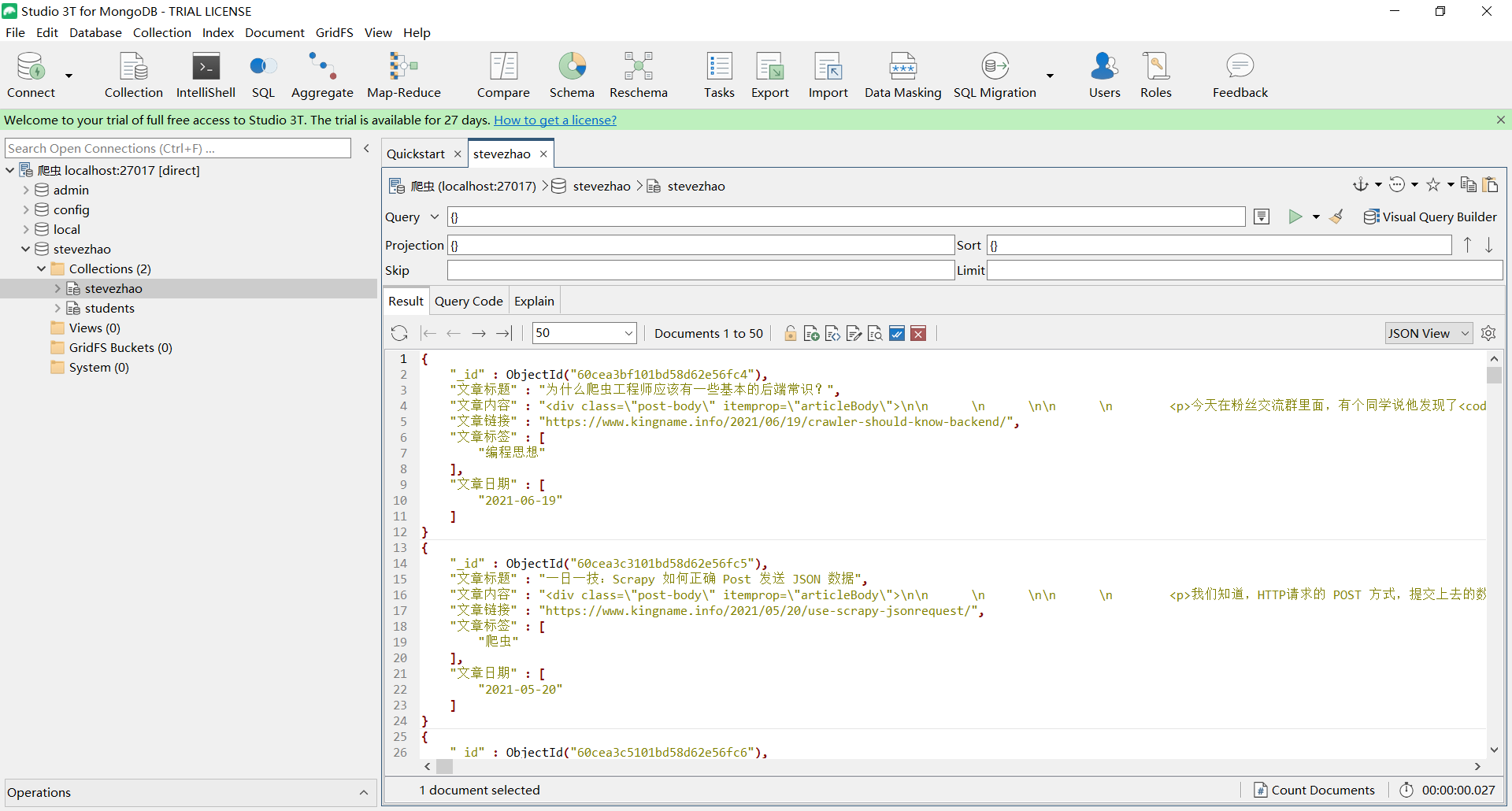Open the SQL Migration dropdown arrow
Screen dimensions: 1512x811
tap(1050, 76)
